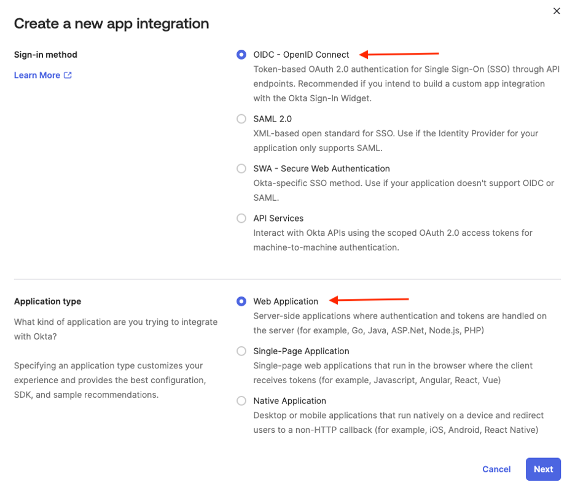Select the OIDC - OpenID Connect radio button
The width and height of the screenshot is (576, 486).
pyautogui.click(x=241, y=55)
